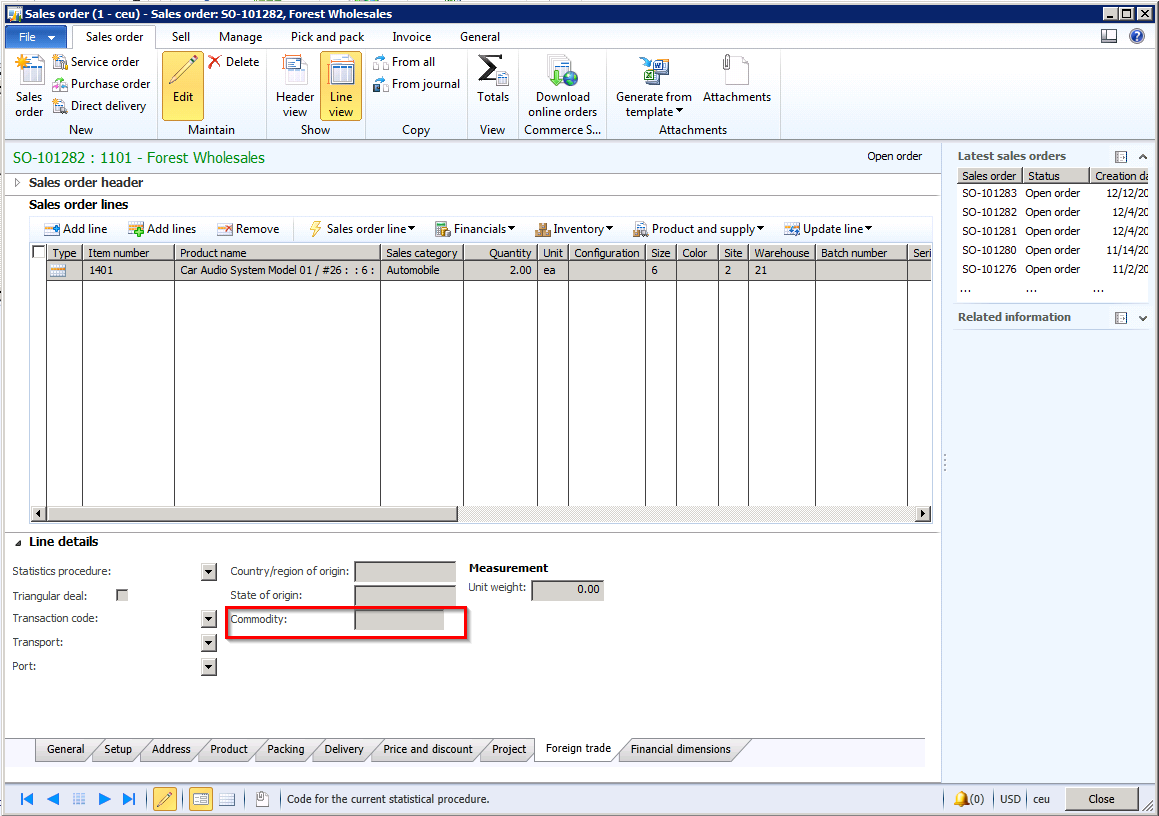
Task: Open the Statistics procedure dropdown
Action: (209, 572)
